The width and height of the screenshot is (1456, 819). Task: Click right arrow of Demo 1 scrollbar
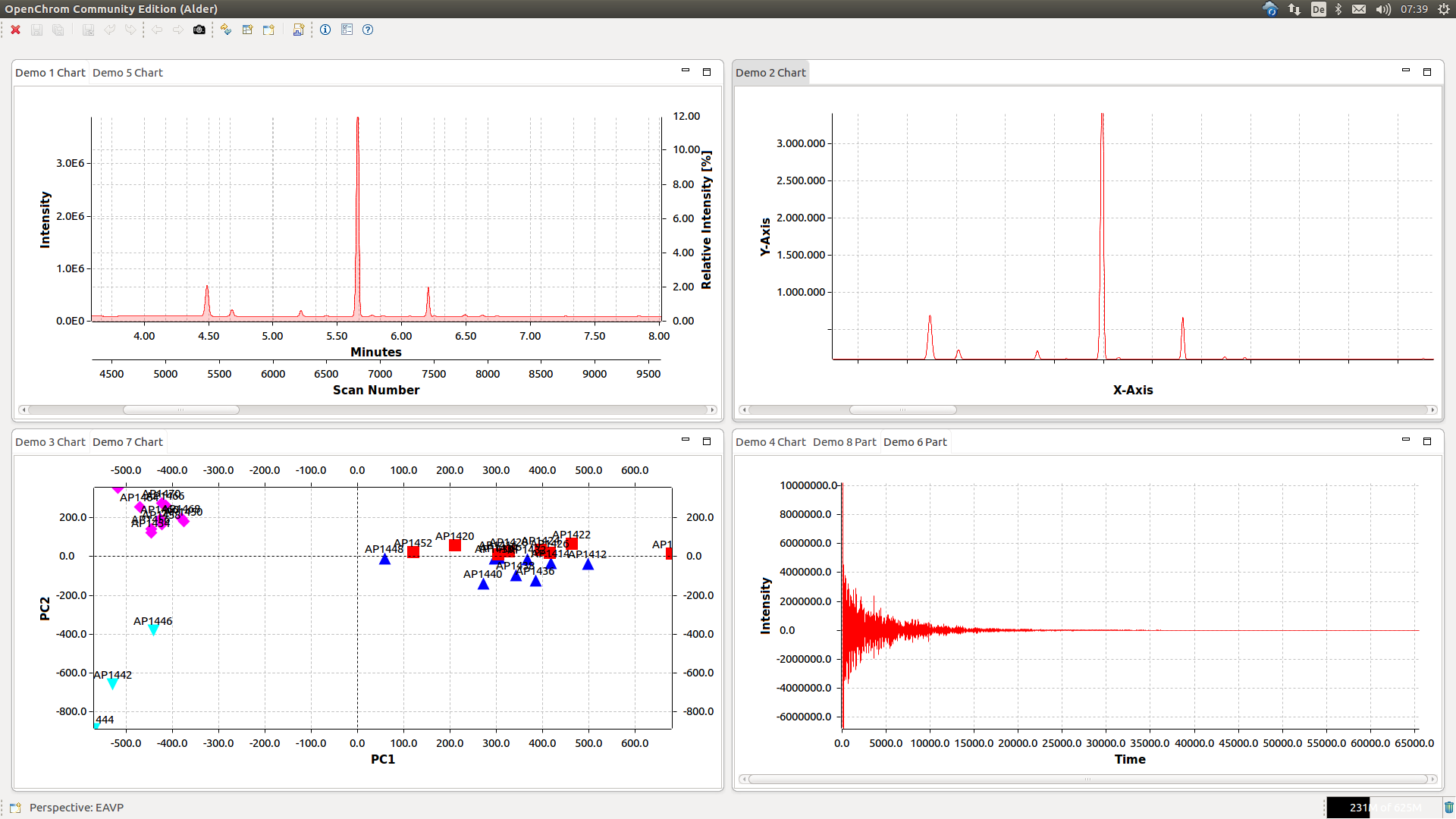coord(711,409)
